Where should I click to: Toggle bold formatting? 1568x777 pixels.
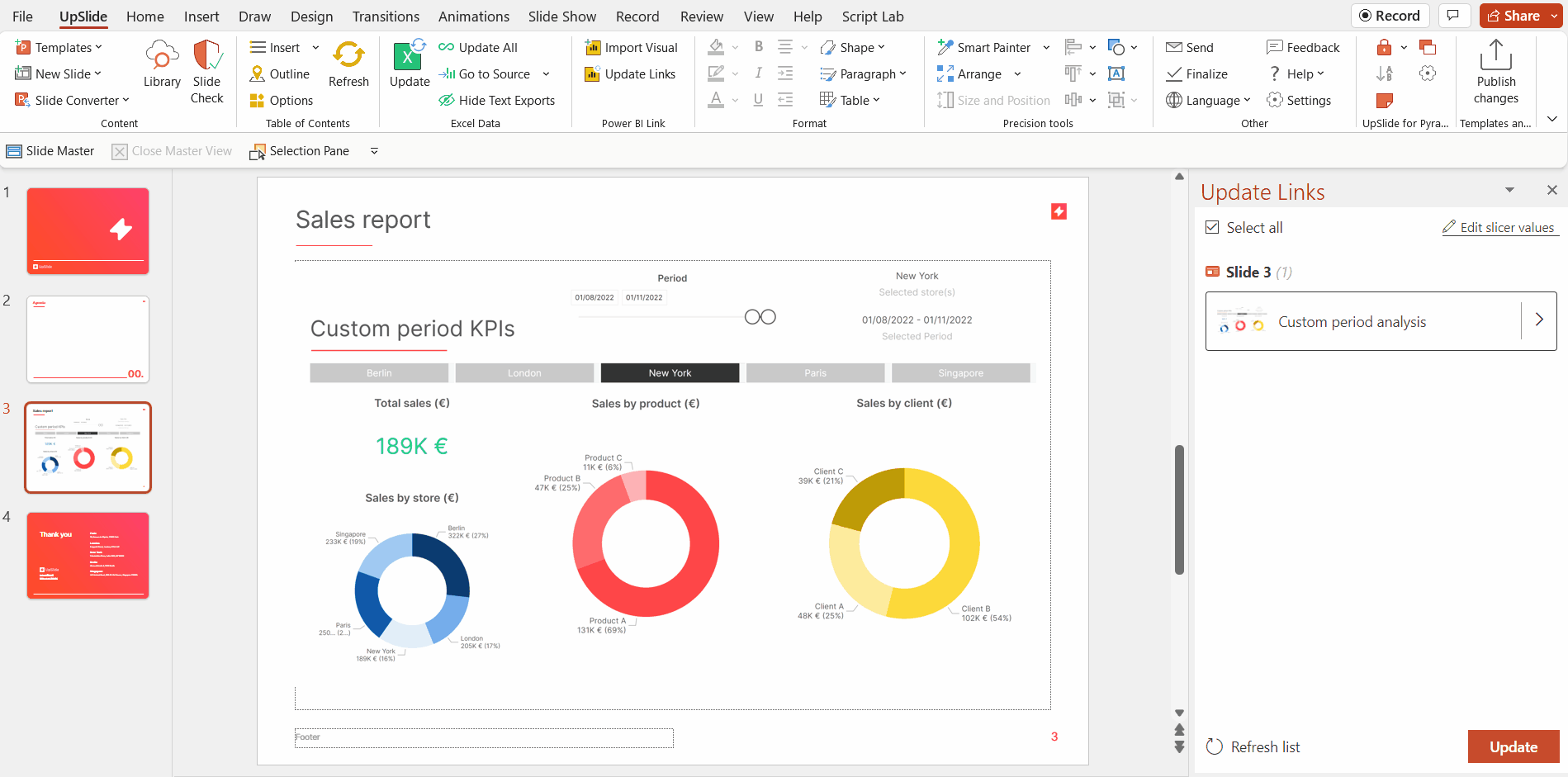coord(757,47)
